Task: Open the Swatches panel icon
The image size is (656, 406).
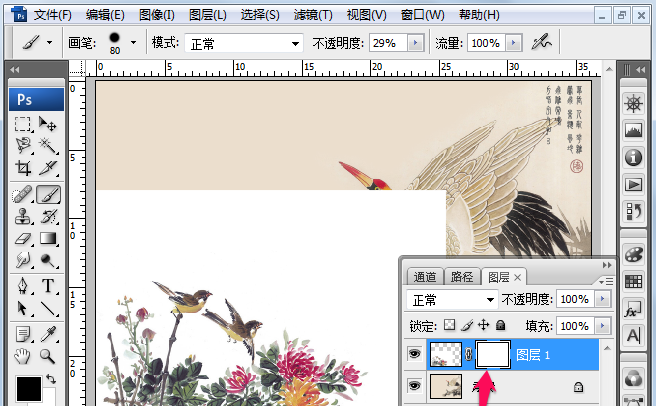Action: click(x=633, y=281)
